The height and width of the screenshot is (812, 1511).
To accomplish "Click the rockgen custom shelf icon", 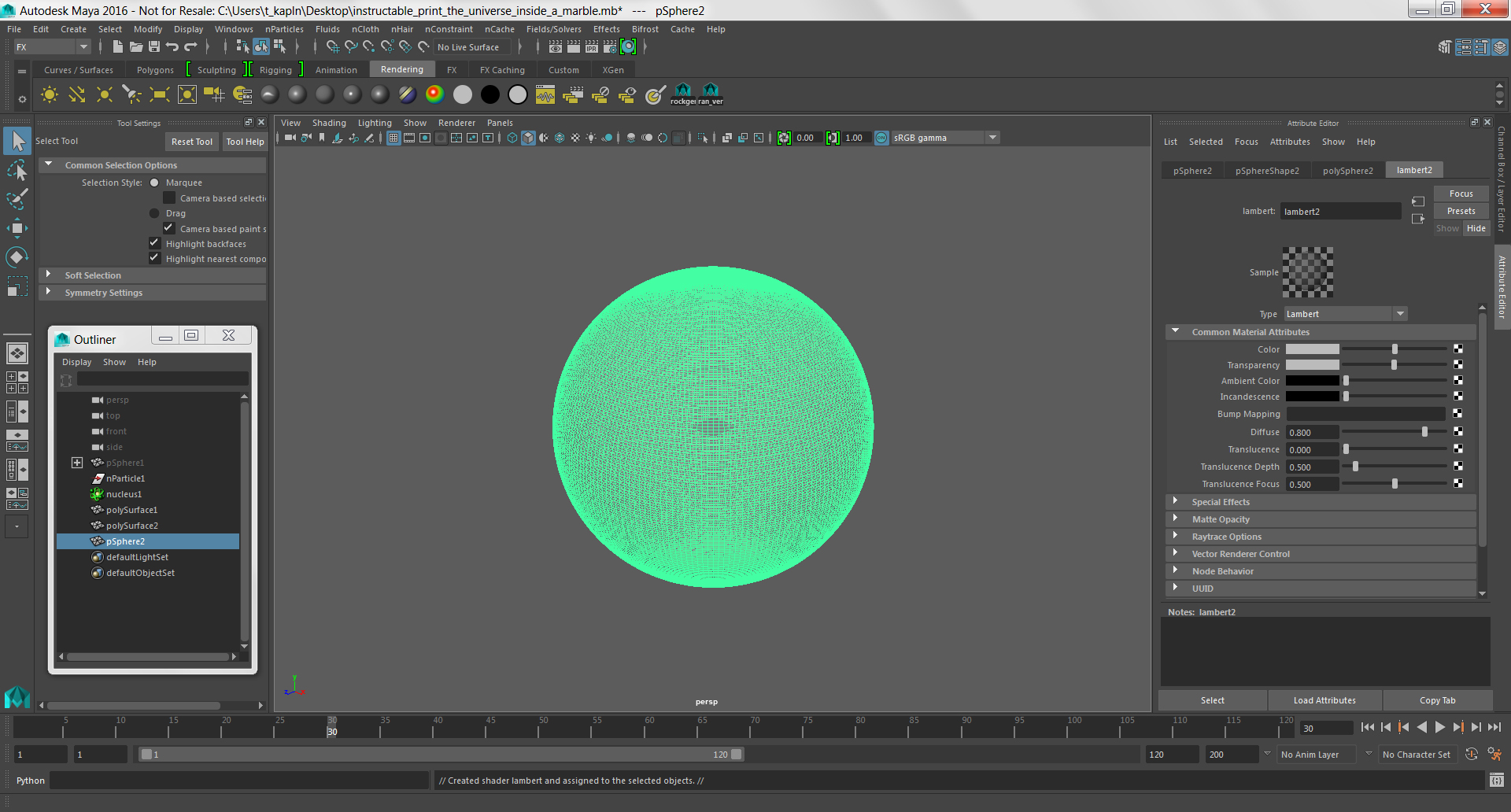I will click(683, 94).
